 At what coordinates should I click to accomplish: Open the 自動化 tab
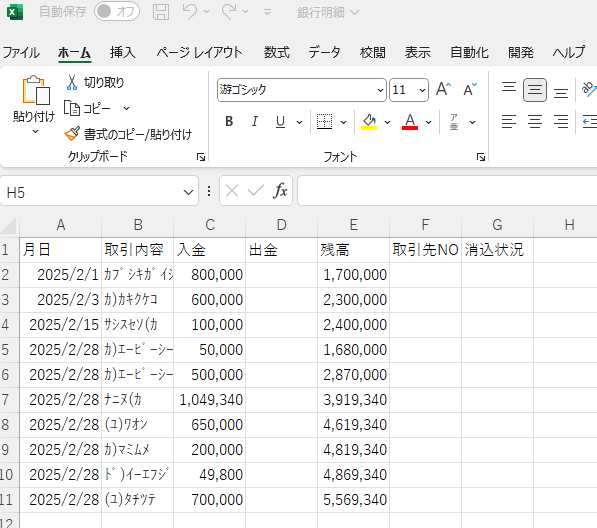pos(469,52)
